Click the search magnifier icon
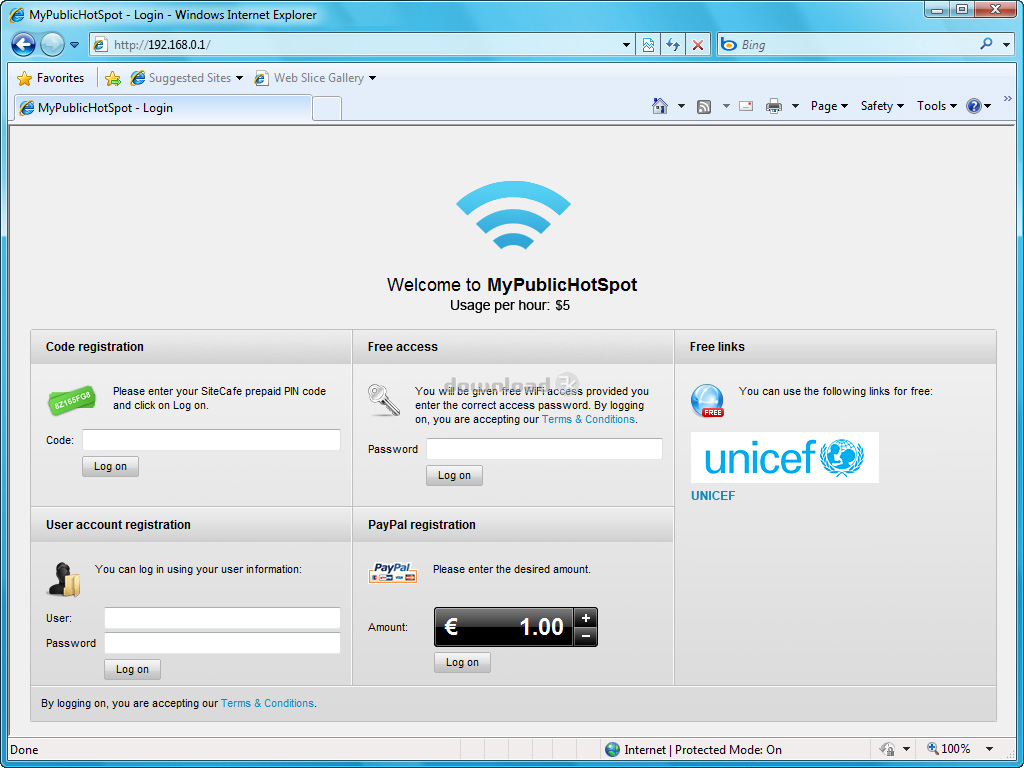 [986, 44]
